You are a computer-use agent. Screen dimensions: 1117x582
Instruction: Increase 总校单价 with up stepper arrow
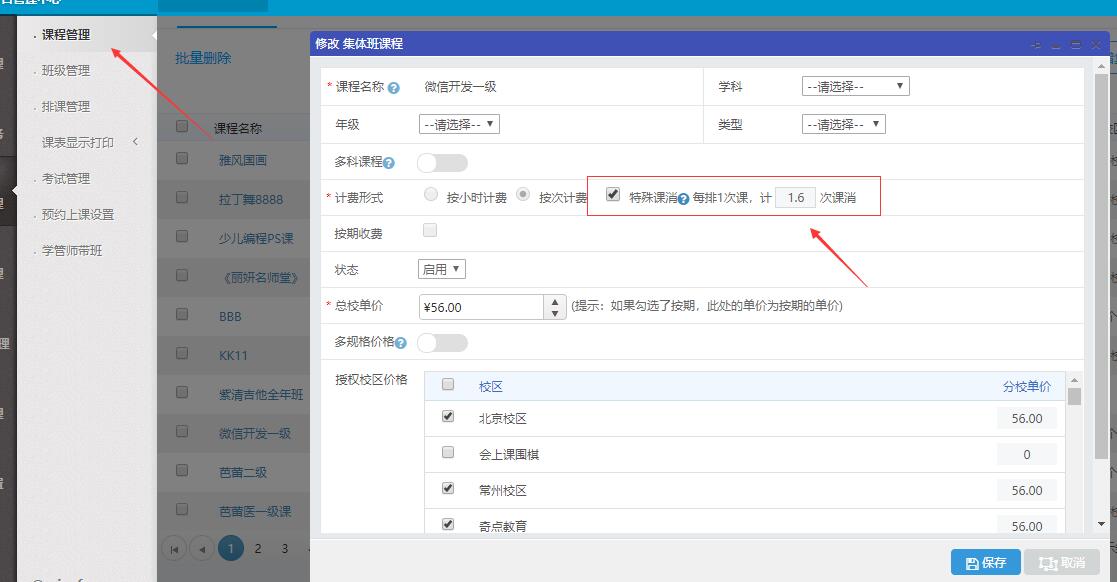click(555, 301)
